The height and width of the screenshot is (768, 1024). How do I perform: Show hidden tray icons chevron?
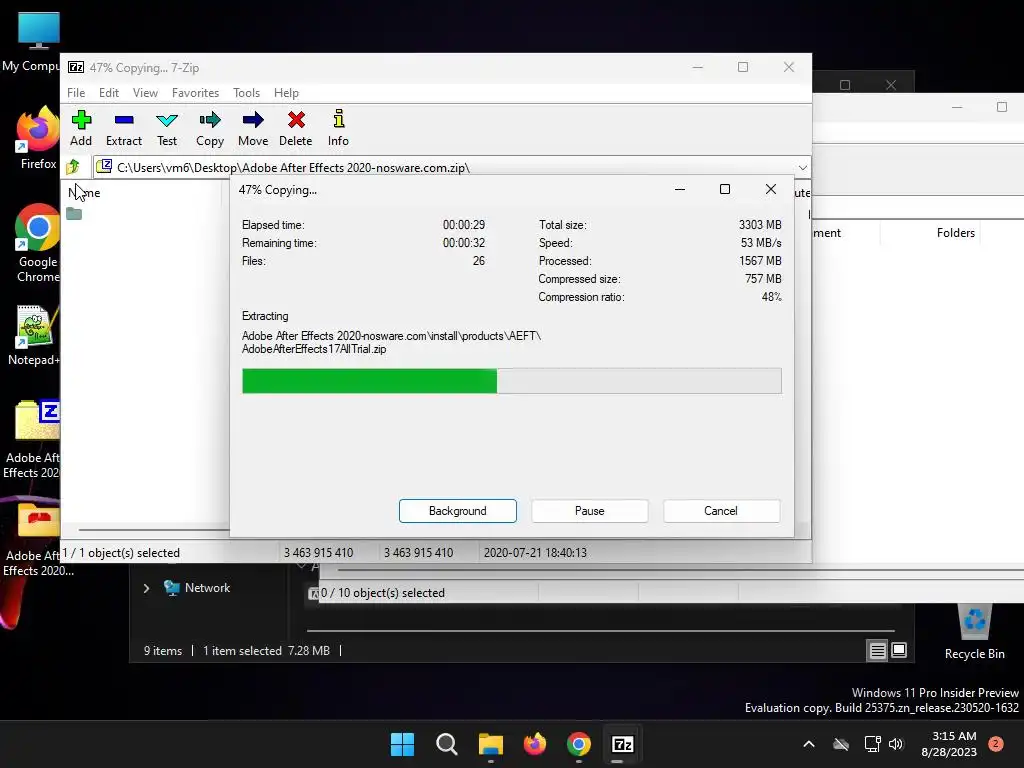(808, 744)
